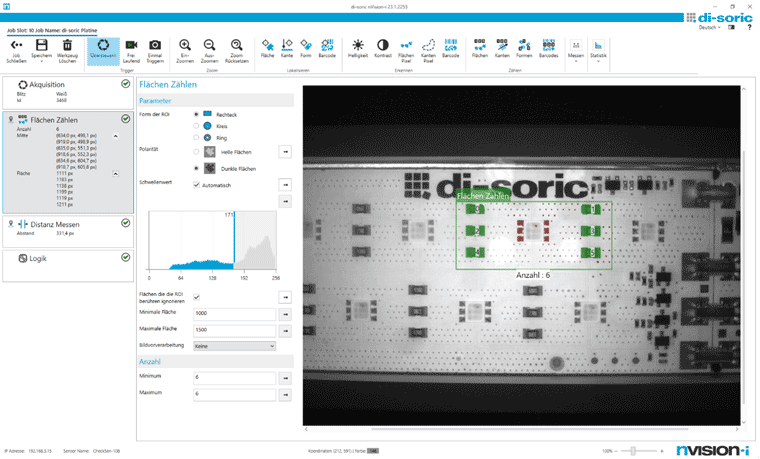
Task: Trigger a single image with Einmal Triggern
Action: click(x=155, y=51)
